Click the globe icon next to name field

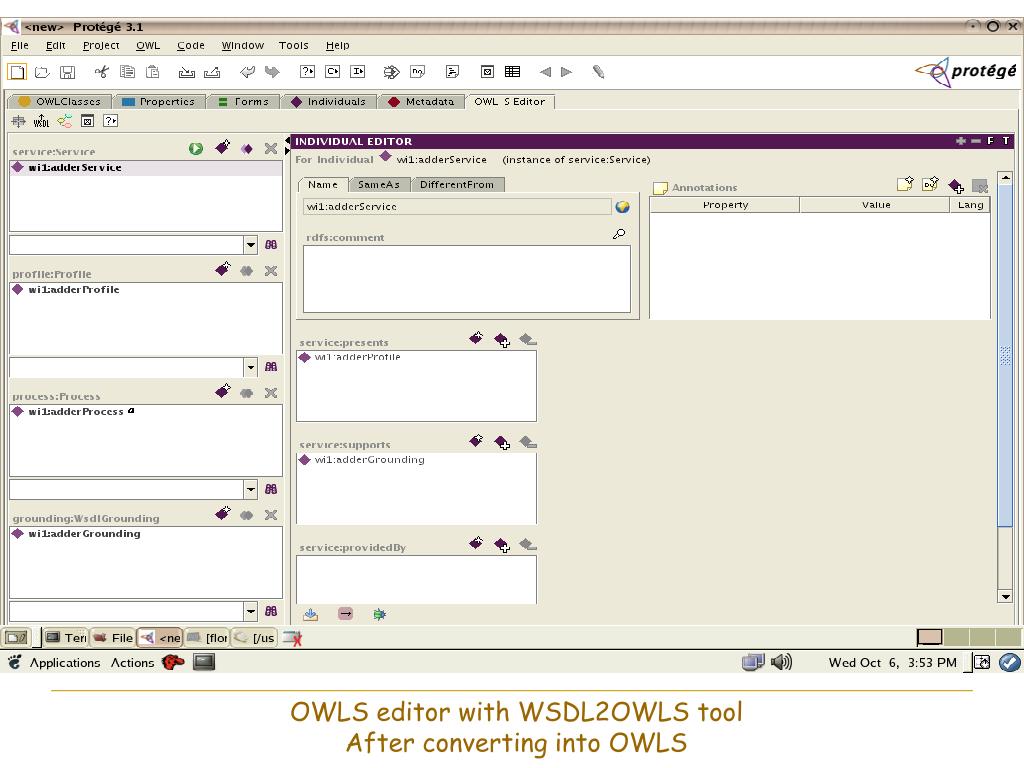pyautogui.click(x=622, y=207)
